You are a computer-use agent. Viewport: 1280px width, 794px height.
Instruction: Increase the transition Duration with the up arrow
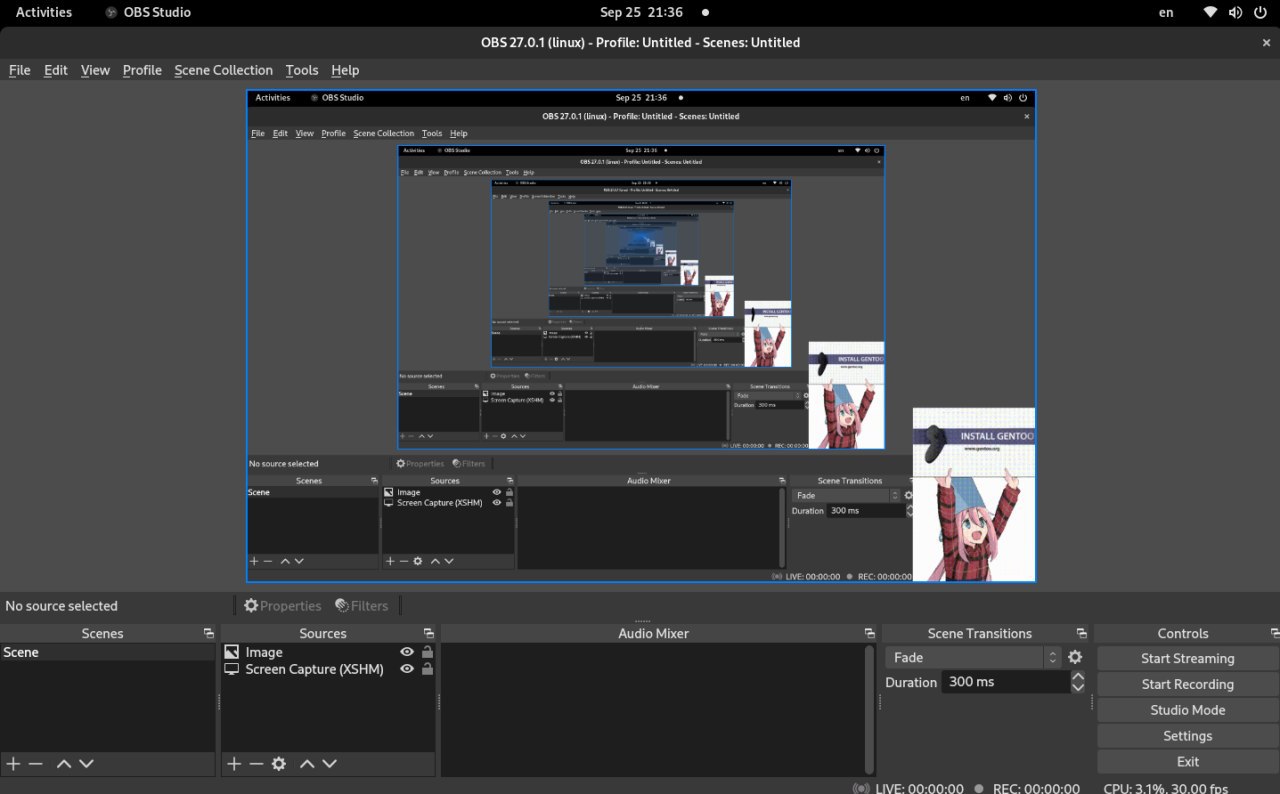1078,676
